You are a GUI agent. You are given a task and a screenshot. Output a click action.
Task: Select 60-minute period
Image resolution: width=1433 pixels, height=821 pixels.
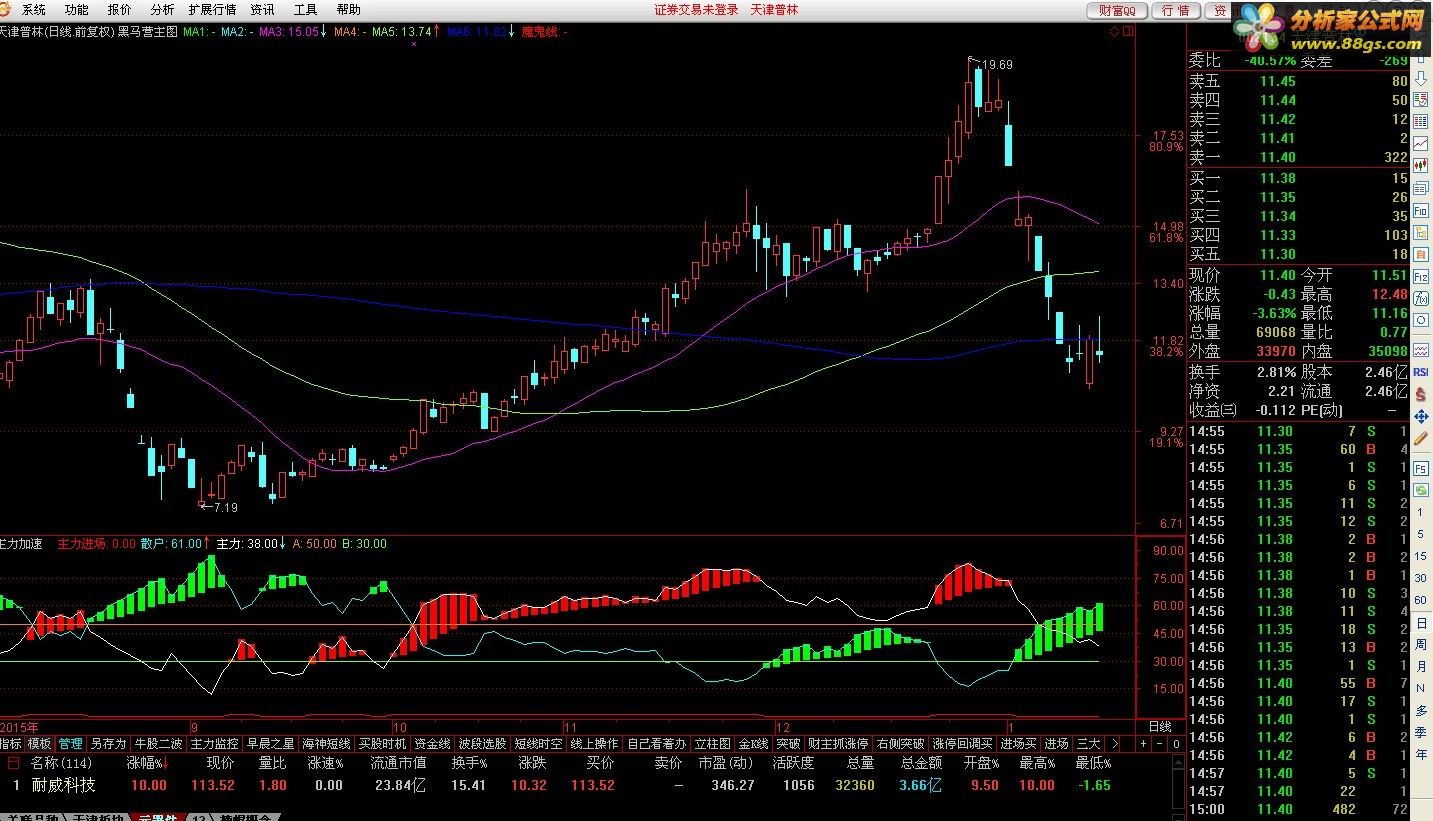click(1420, 599)
